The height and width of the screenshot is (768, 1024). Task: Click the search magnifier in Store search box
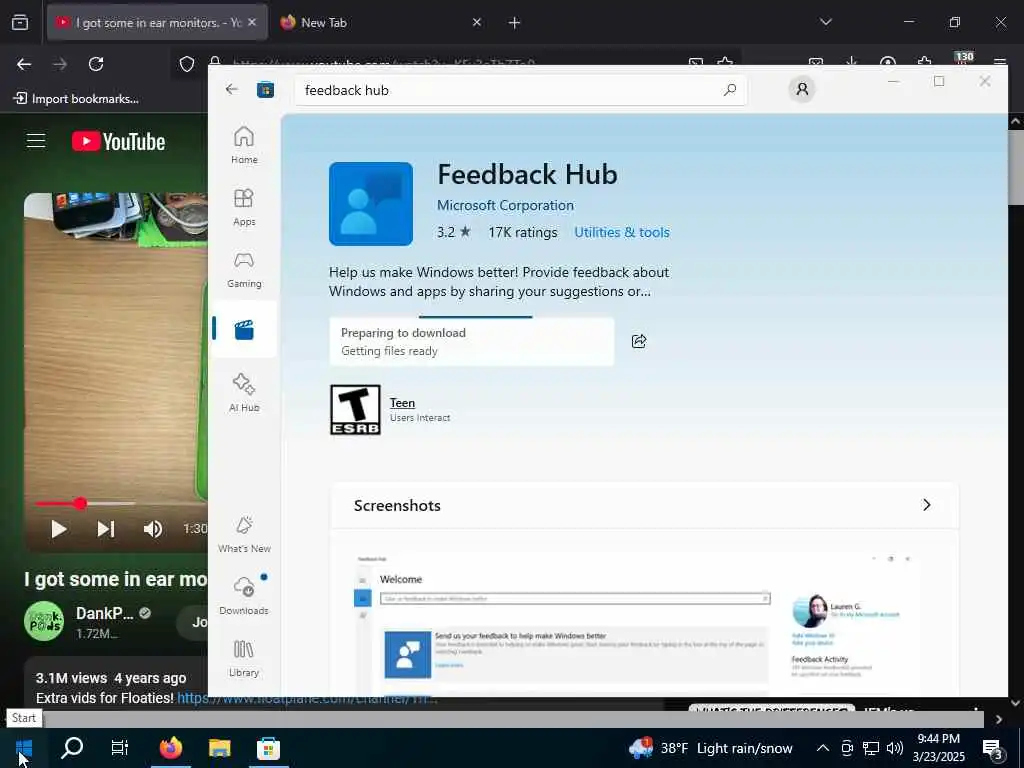[x=730, y=89]
